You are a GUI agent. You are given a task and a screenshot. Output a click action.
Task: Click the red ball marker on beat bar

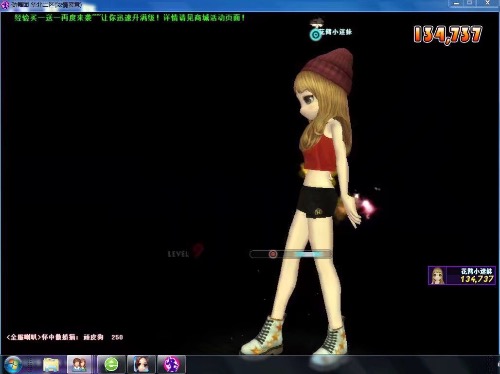pyautogui.click(x=273, y=254)
